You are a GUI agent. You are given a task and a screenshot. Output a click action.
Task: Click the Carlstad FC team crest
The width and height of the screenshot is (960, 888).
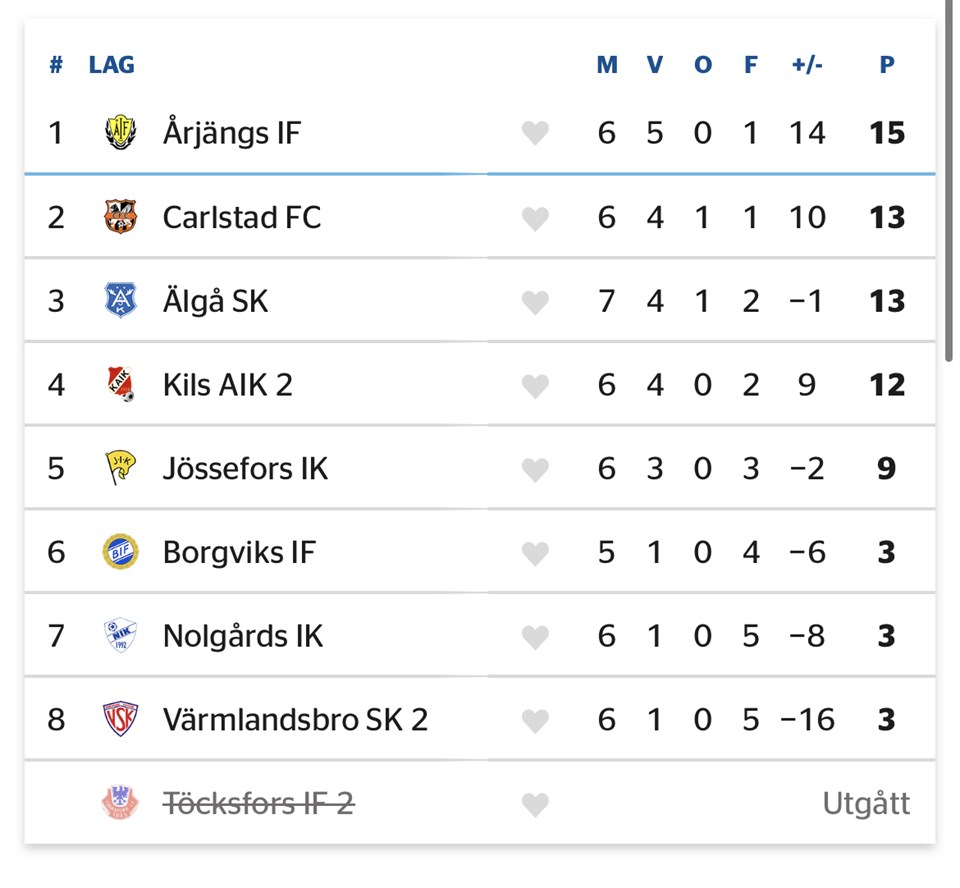coord(120,217)
